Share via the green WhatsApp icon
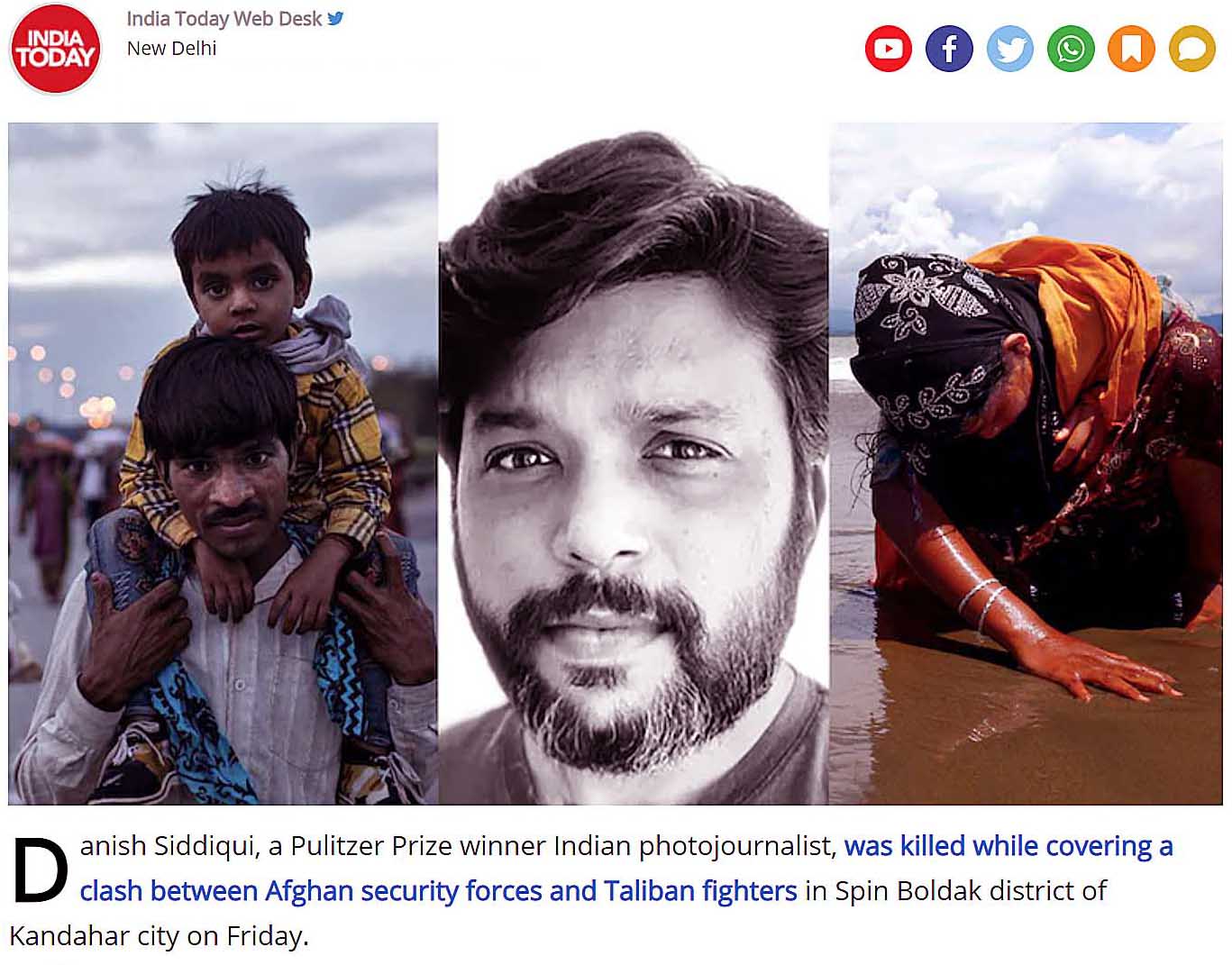Screen dimensions: 1232x965 1071,49
